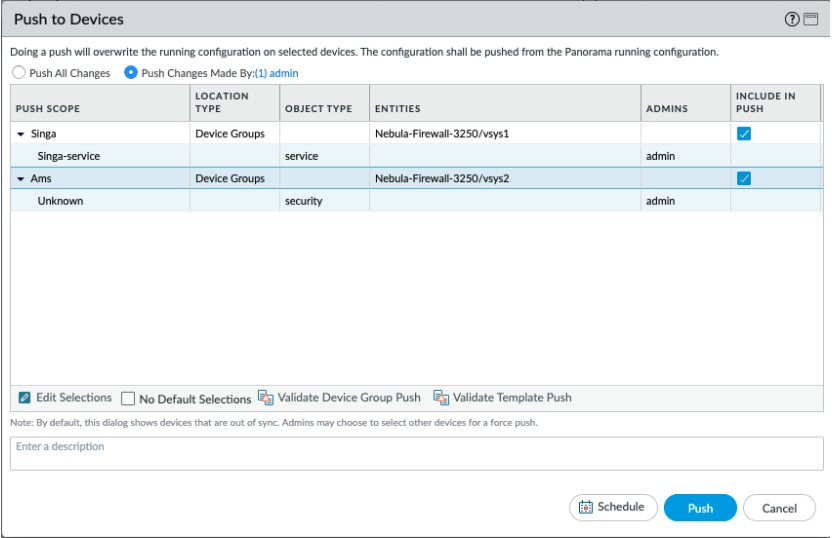Open the (1) admin link
The width and height of the screenshot is (834, 538).
(278, 73)
